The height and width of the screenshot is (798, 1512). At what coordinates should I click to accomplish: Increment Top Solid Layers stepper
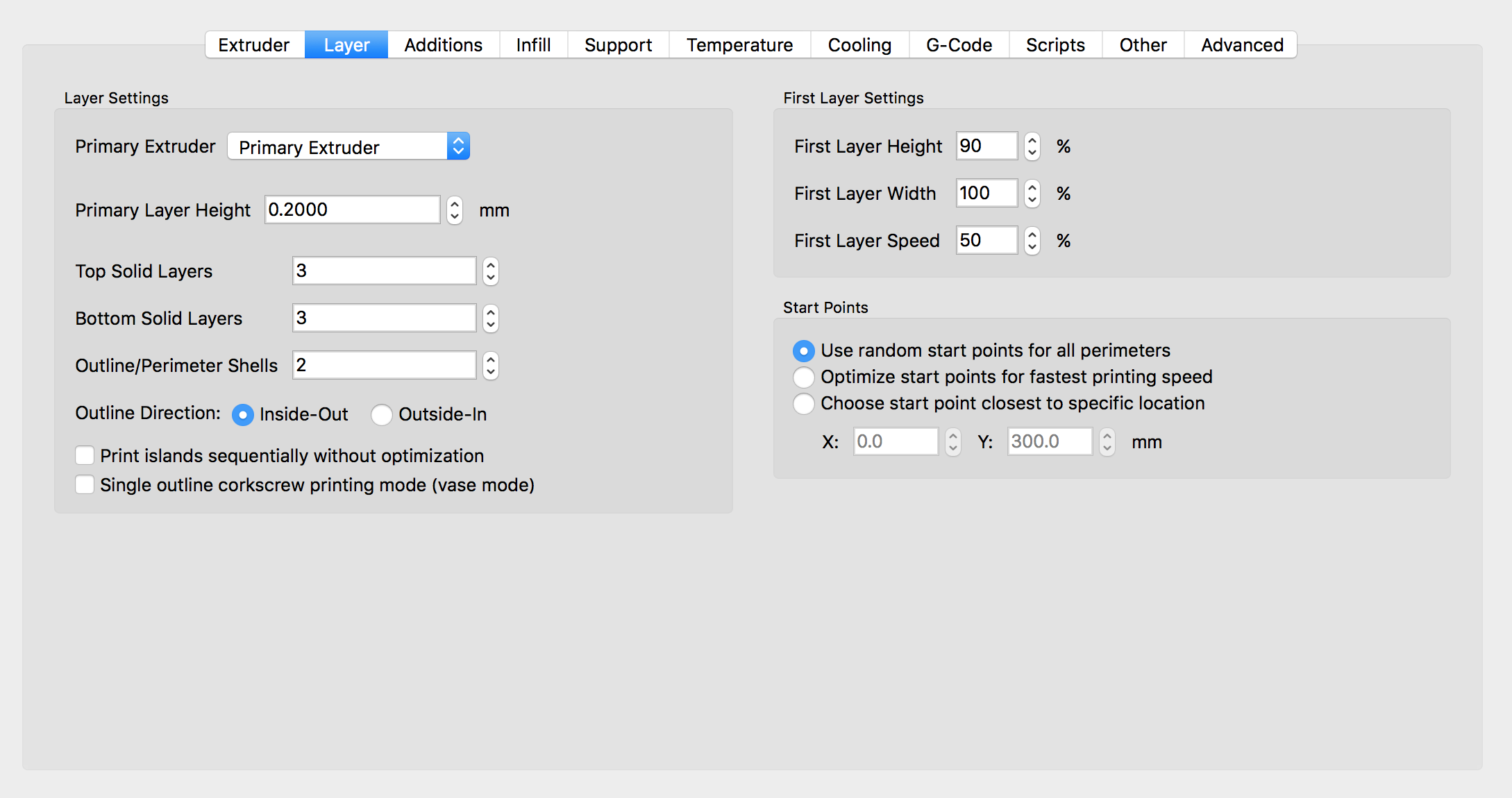coord(491,264)
